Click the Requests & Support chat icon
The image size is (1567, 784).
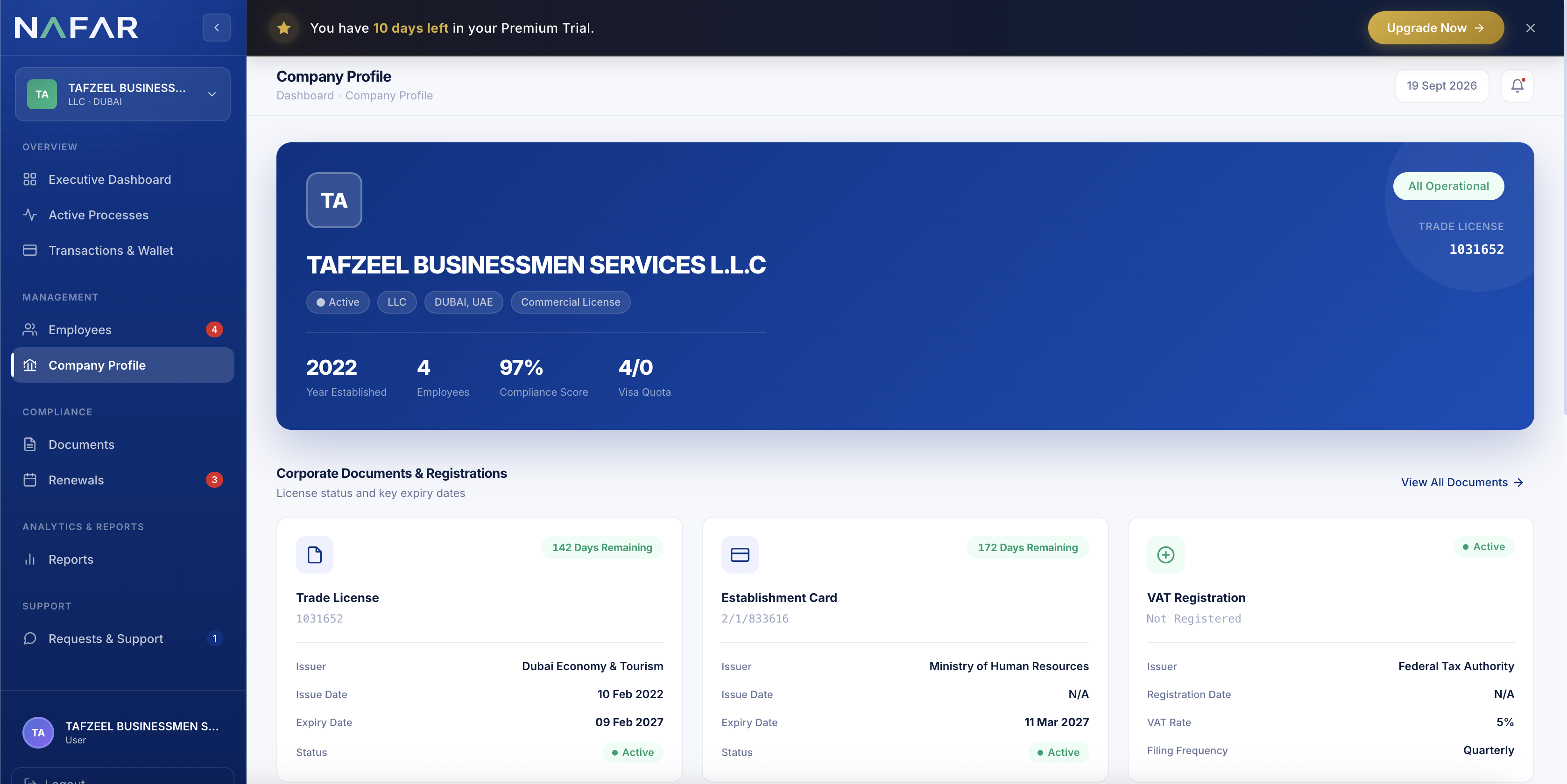30,639
